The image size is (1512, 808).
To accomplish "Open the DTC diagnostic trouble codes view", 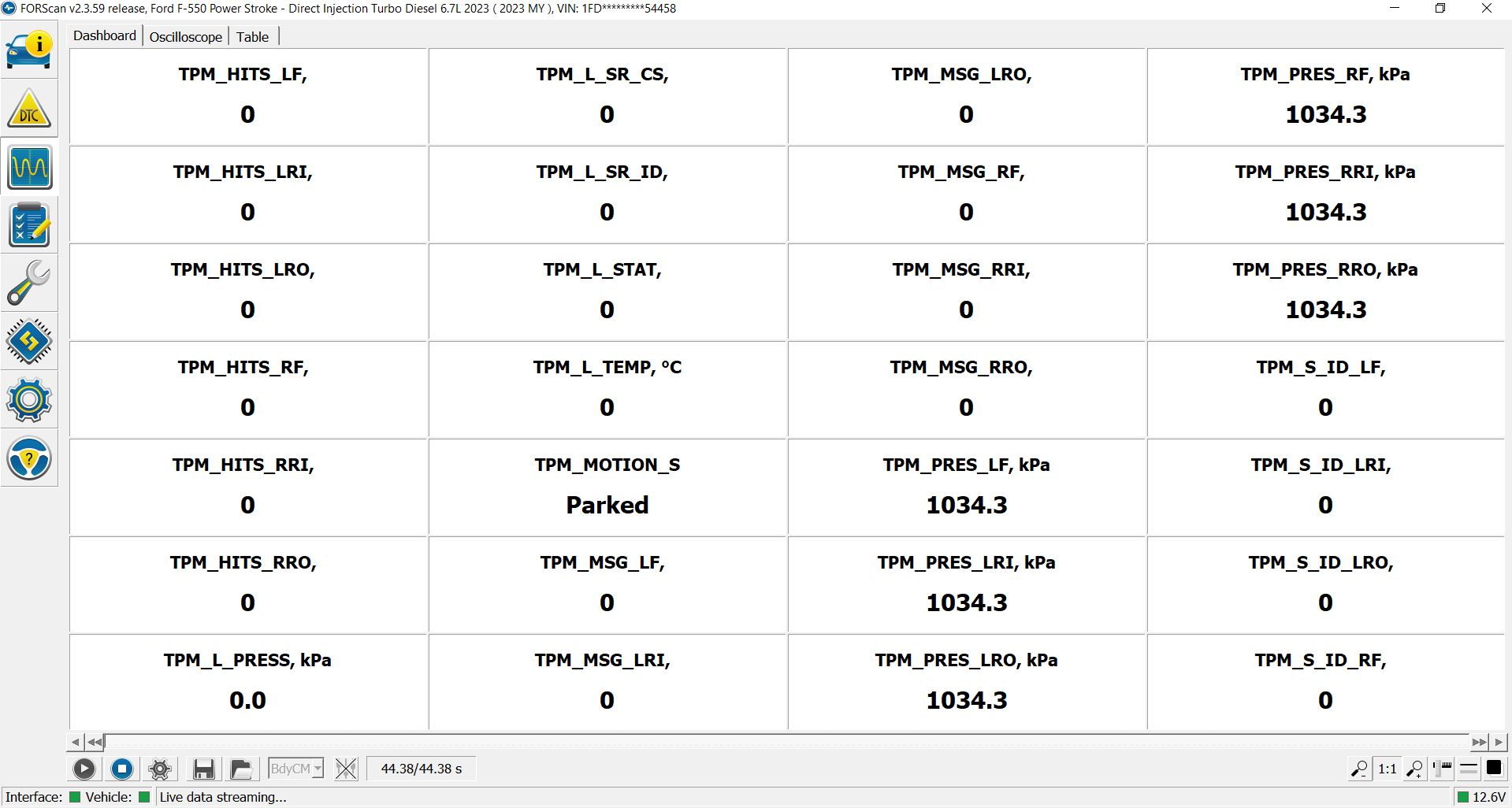I will [29, 109].
